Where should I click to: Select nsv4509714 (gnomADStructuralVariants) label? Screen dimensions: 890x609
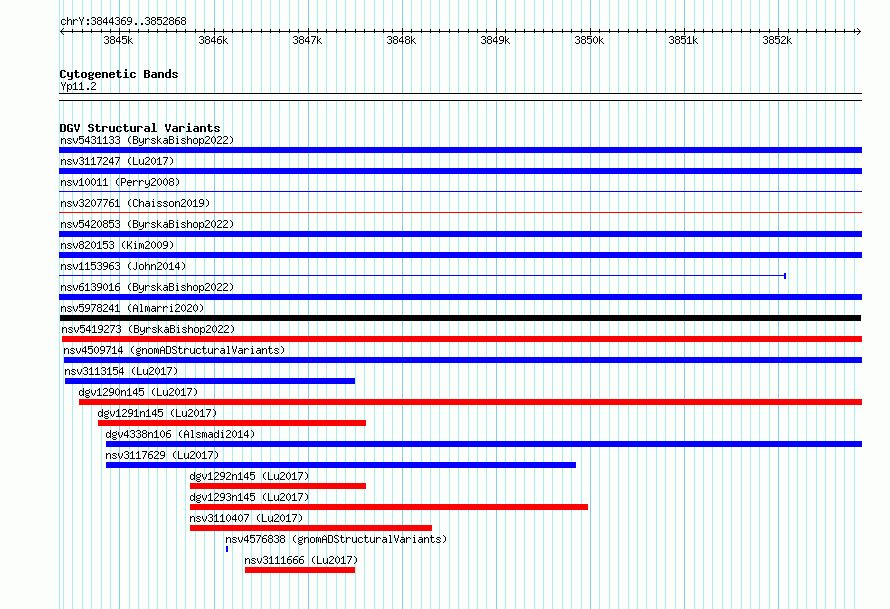click(x=174, y=350)
